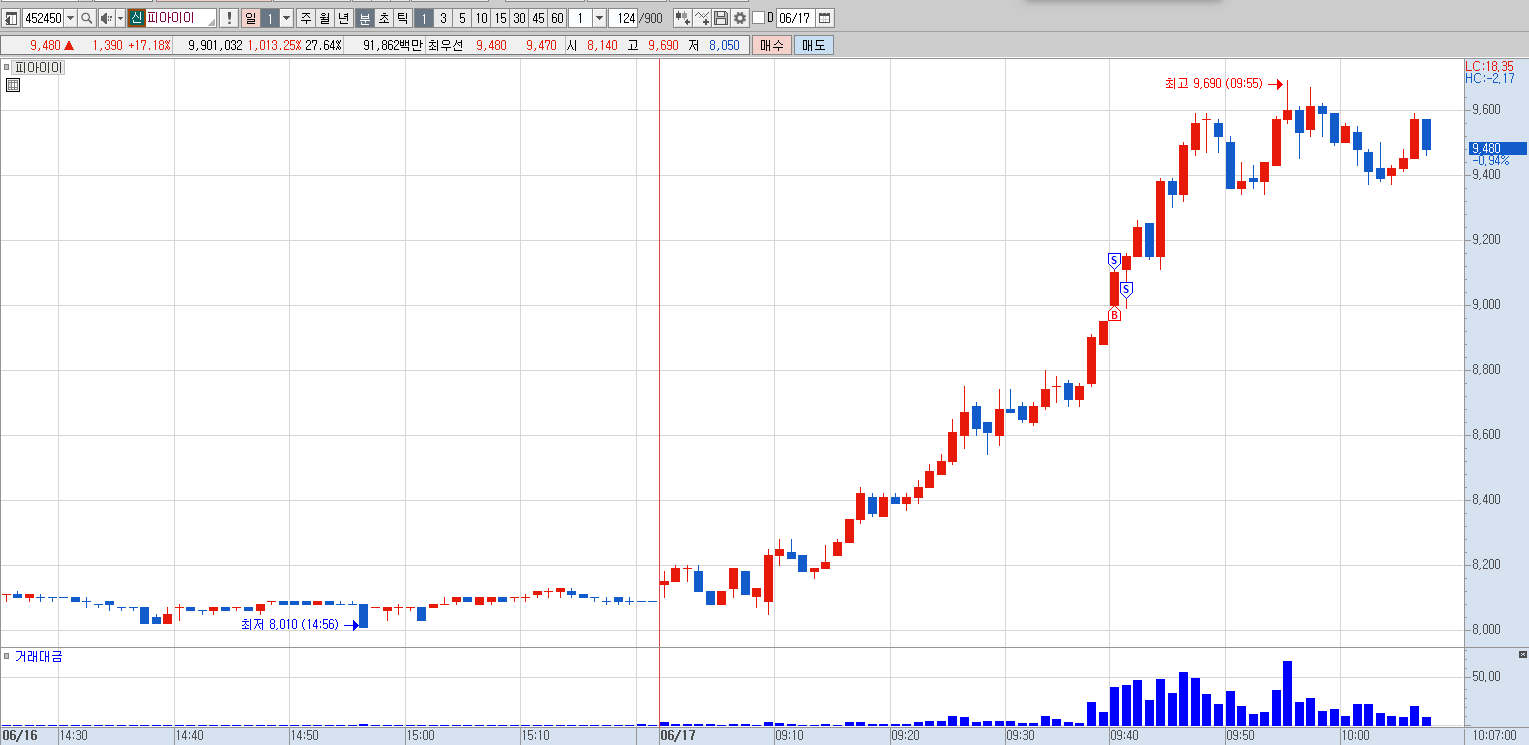Screen dimensions: 1529x745
Task: Click the 매도 sell button
Action: coord(813,45)
